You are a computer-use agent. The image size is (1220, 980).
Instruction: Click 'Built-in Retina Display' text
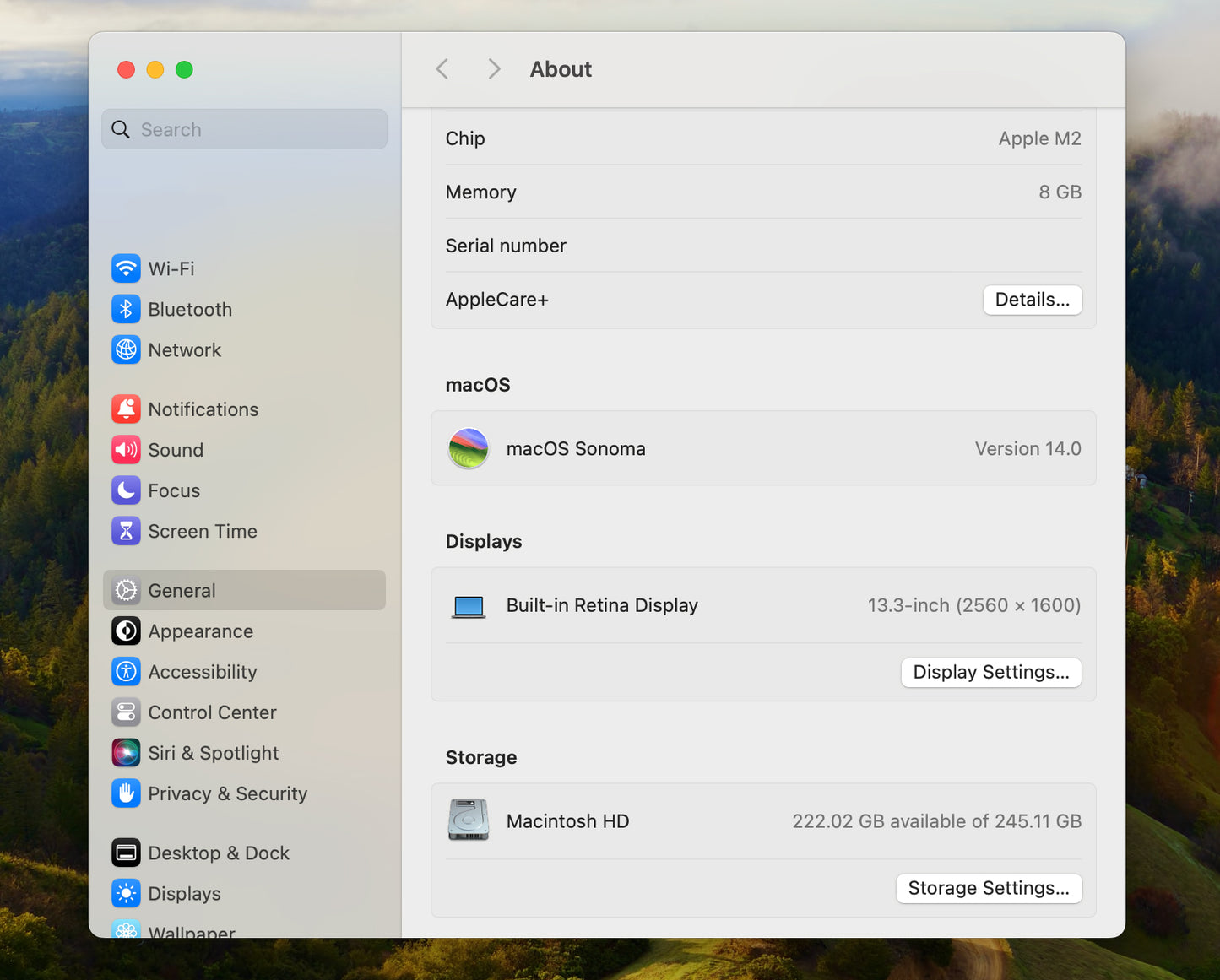(x=602, y=605)
